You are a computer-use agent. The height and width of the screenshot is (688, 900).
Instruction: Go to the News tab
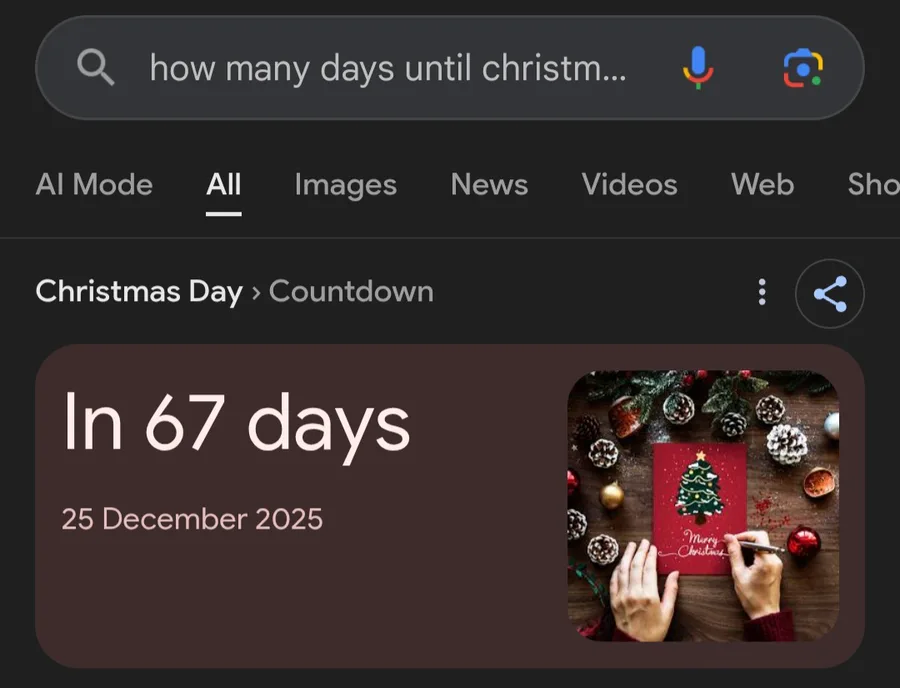[x=489, y=184]
